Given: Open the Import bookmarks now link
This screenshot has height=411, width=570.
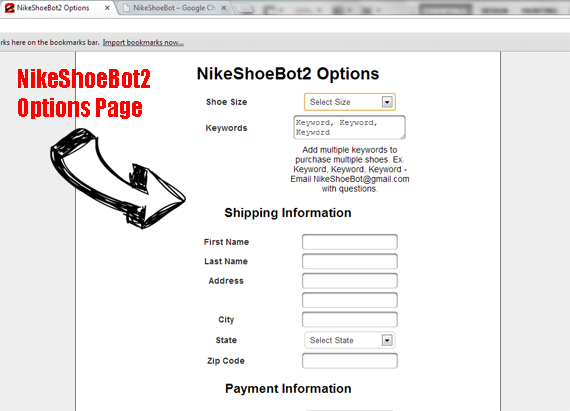Looking at the screenshot, I should [143, 43].
